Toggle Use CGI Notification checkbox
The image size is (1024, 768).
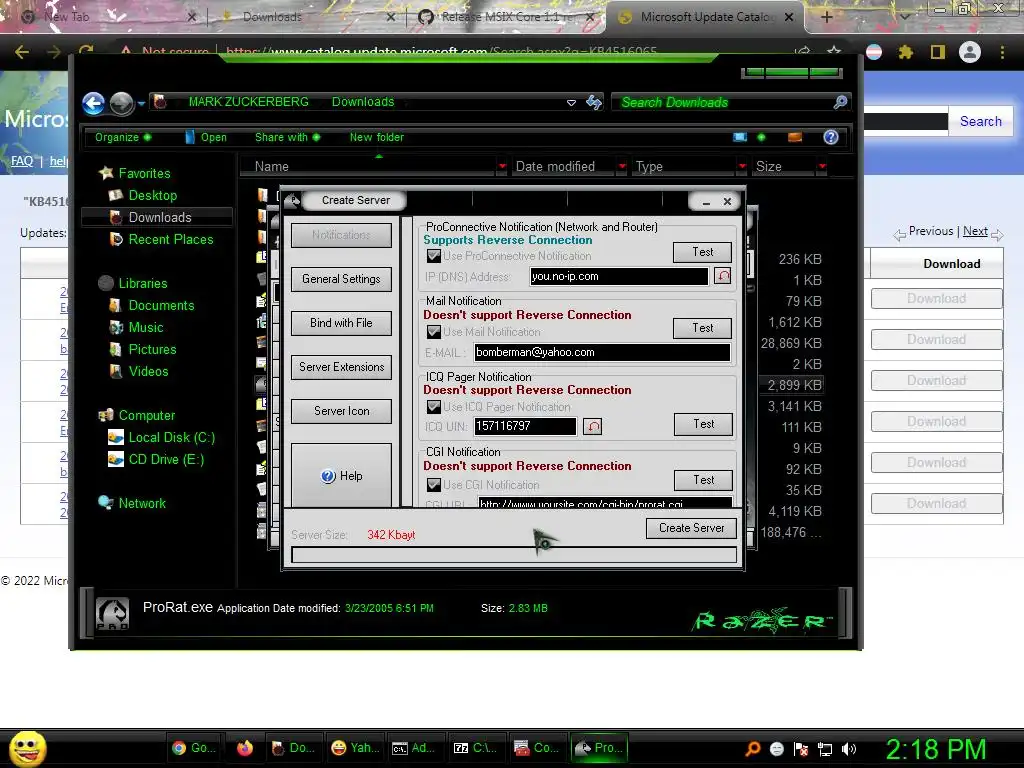(434, 485)
